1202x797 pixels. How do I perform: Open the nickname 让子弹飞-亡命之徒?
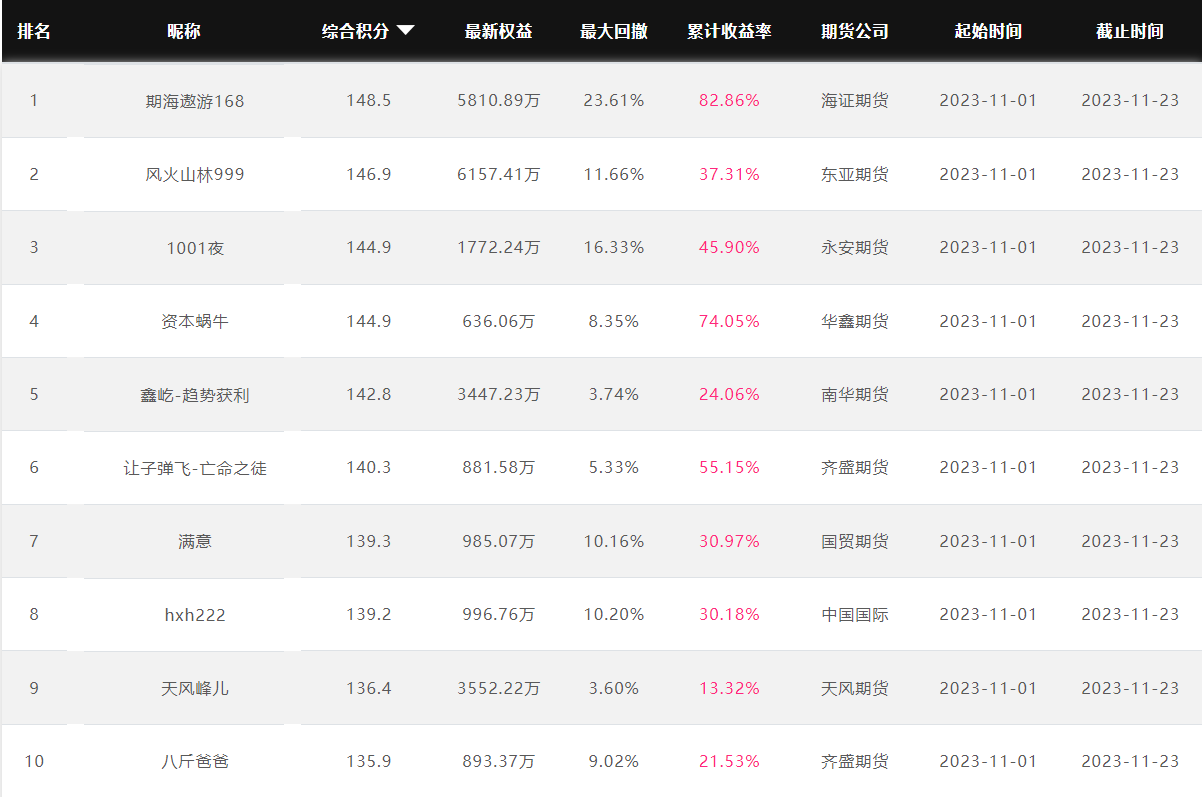(195, 468)
